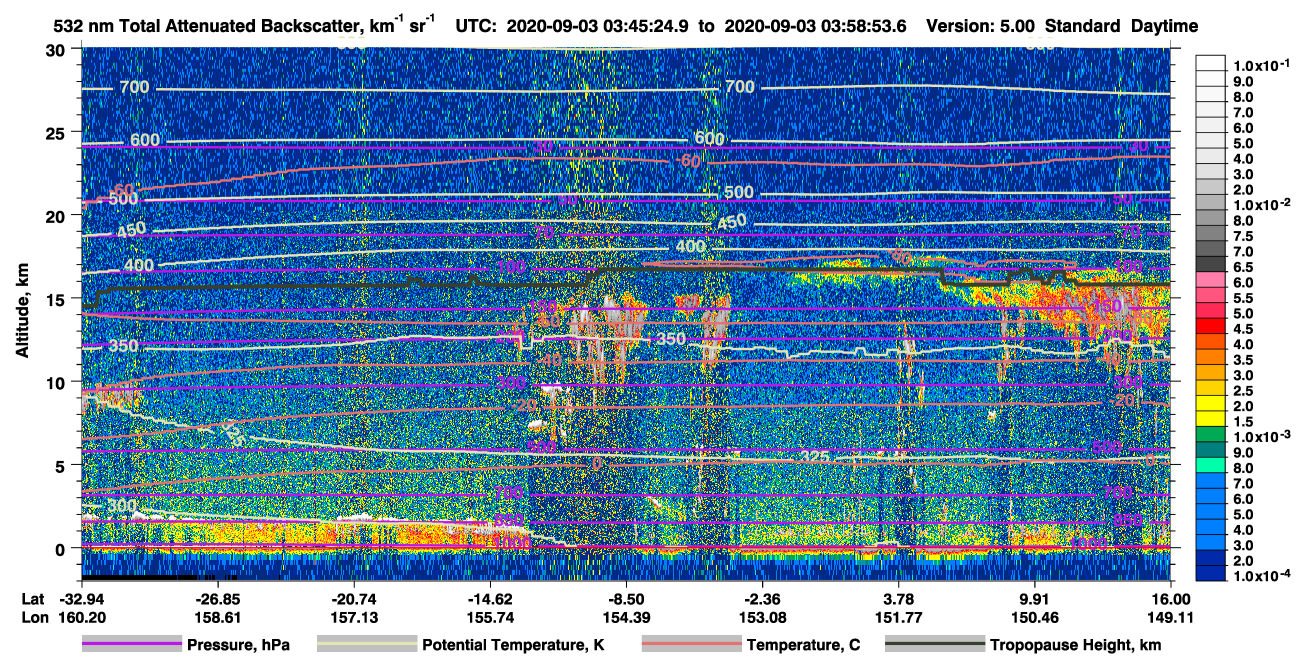1300x667 pixels.
Task: Click the 325 potential temperature contour label
Action: pyautogui.click(x=815, y=457)
